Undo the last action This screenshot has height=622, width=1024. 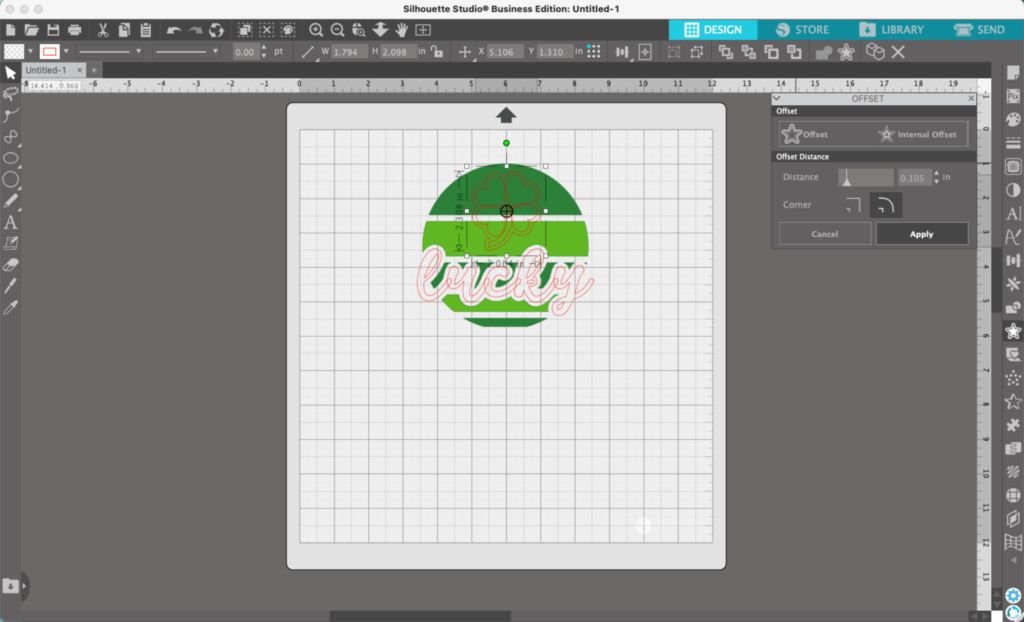point(174,30)
